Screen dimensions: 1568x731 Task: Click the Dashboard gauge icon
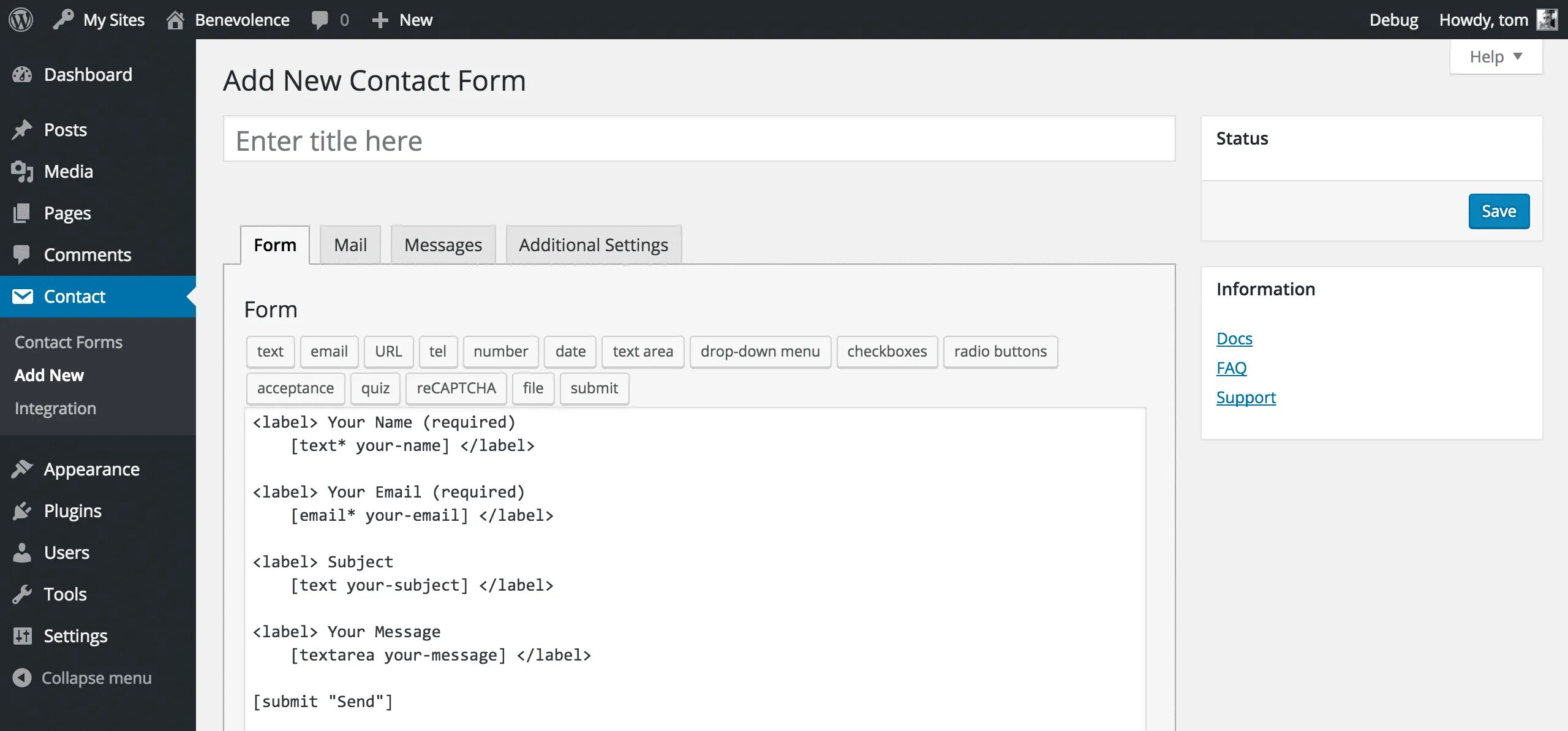point(22,75)
